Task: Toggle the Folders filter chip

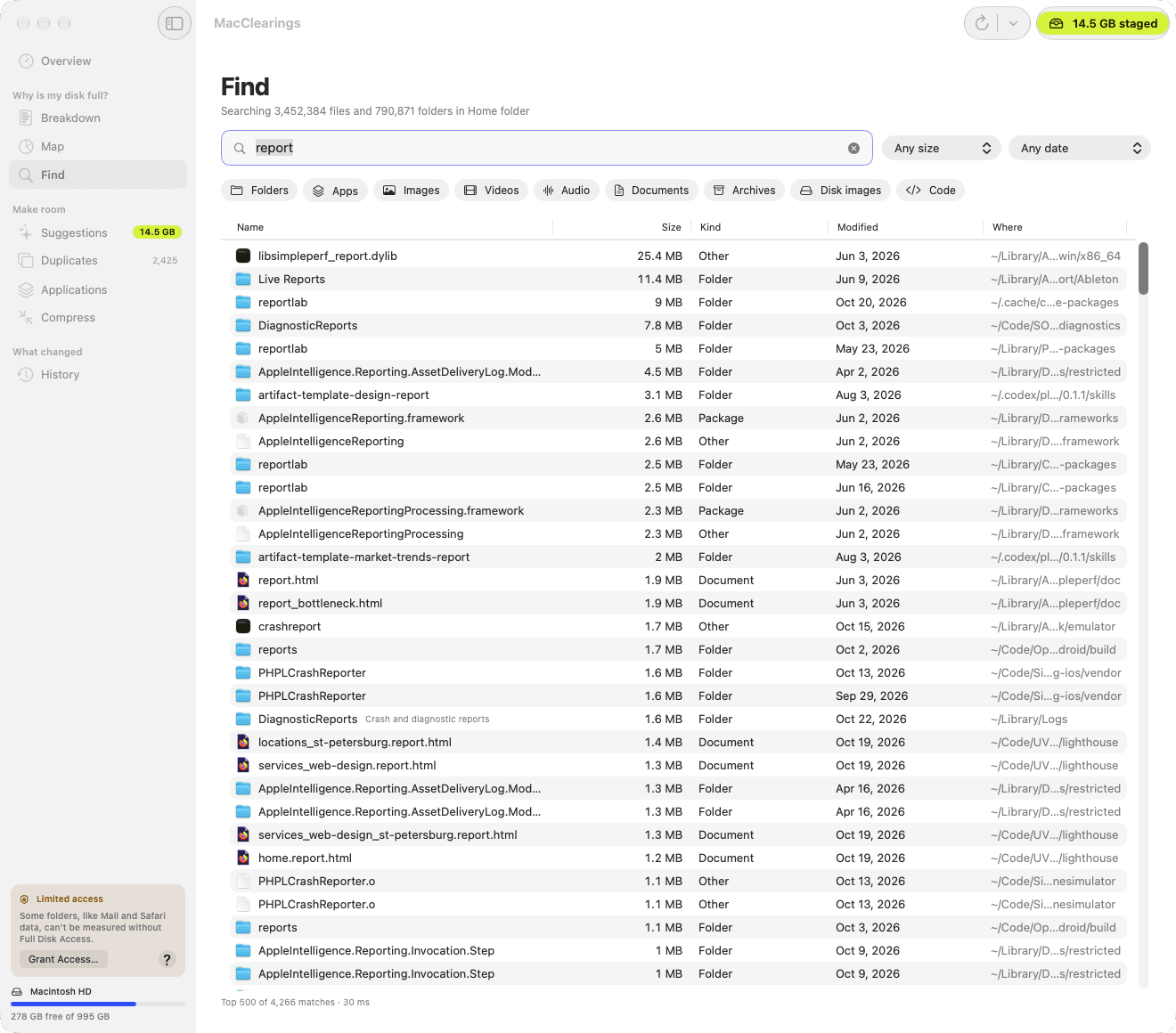Action: click(259, 191)
